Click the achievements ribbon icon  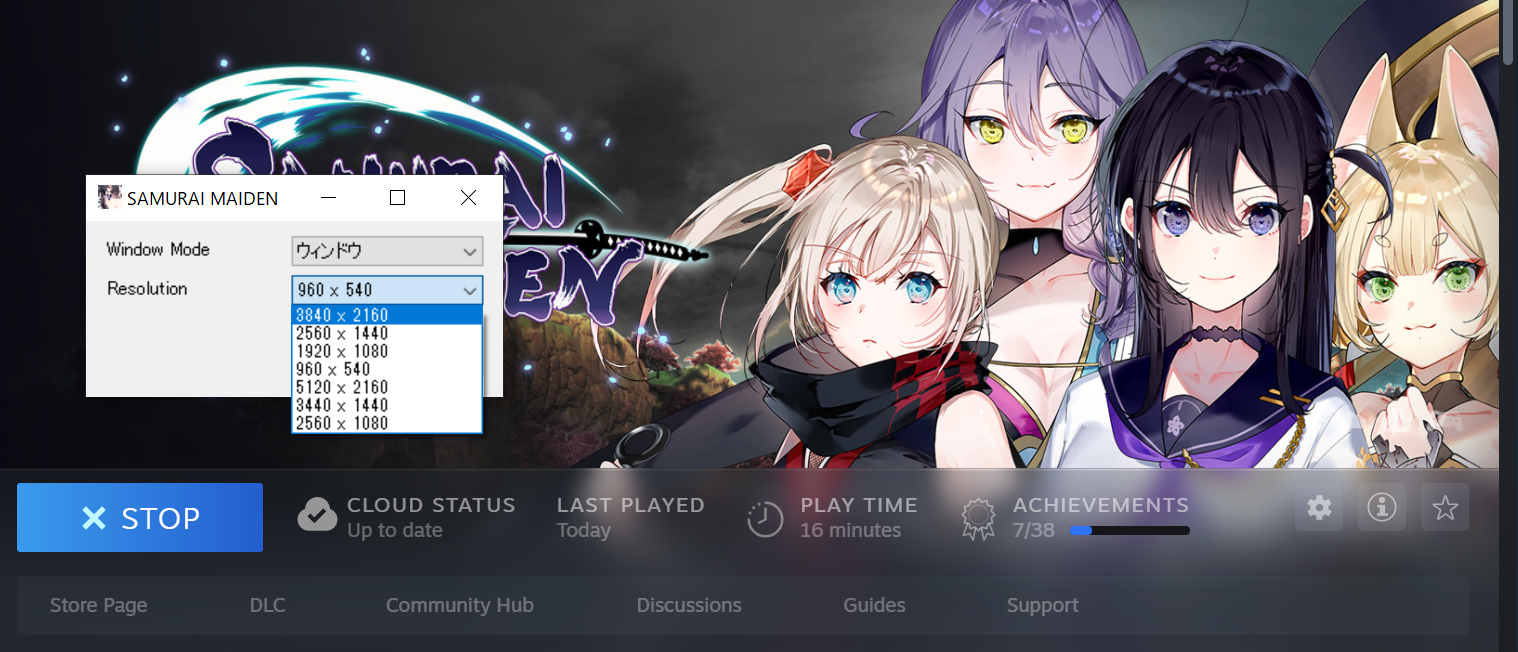(978, 518)
